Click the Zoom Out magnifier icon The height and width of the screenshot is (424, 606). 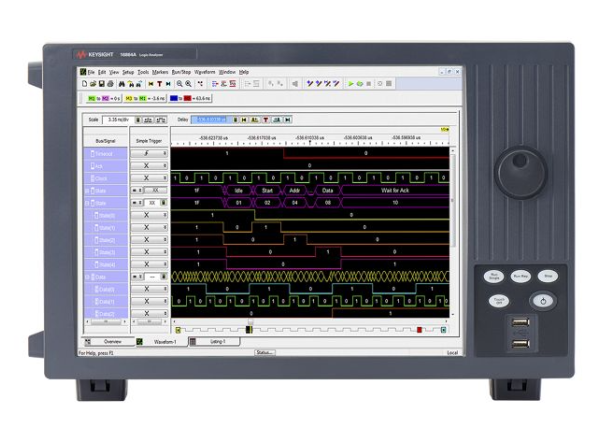[180, 84]
